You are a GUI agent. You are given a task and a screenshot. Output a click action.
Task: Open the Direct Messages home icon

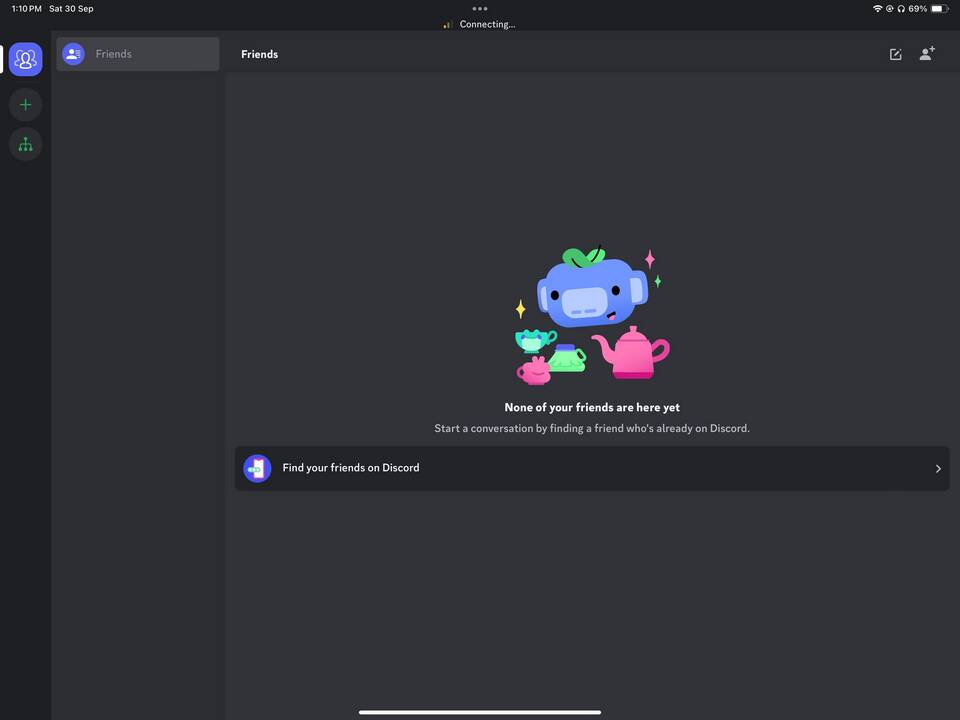point(25,59)
